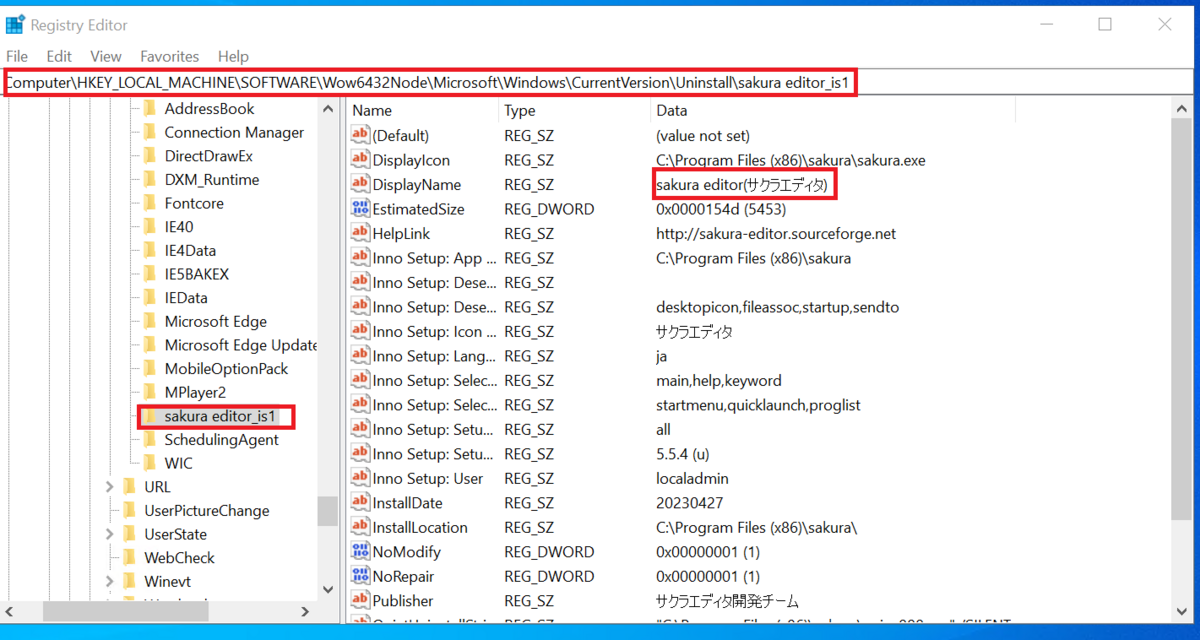Click the http://sakura-editor.sourceforge.net data cell
The height and width of the screenshot is (640, 1200).
pos(776,233)
